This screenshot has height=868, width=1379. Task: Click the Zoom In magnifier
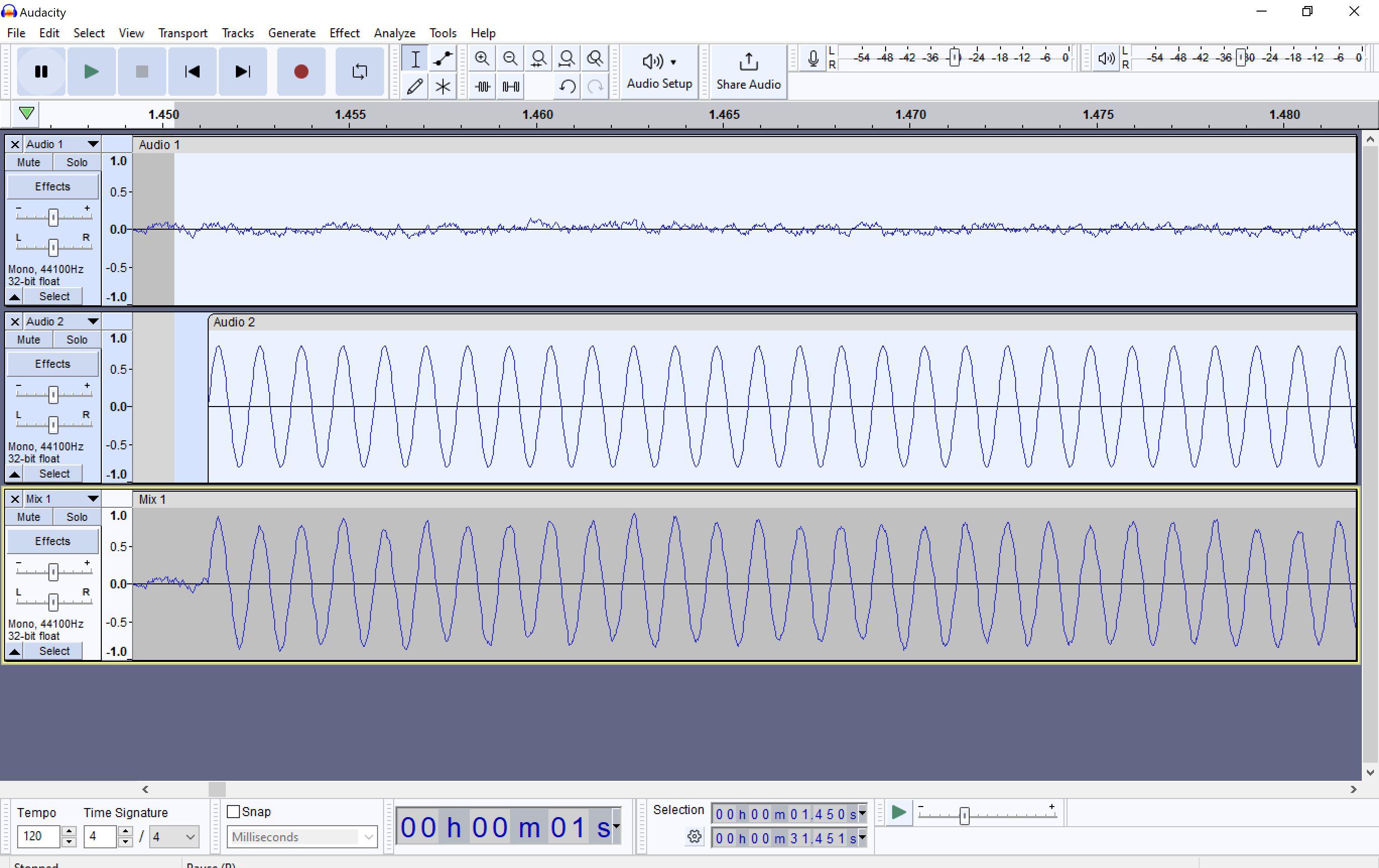pyautogui.click(x=482, y=58)
